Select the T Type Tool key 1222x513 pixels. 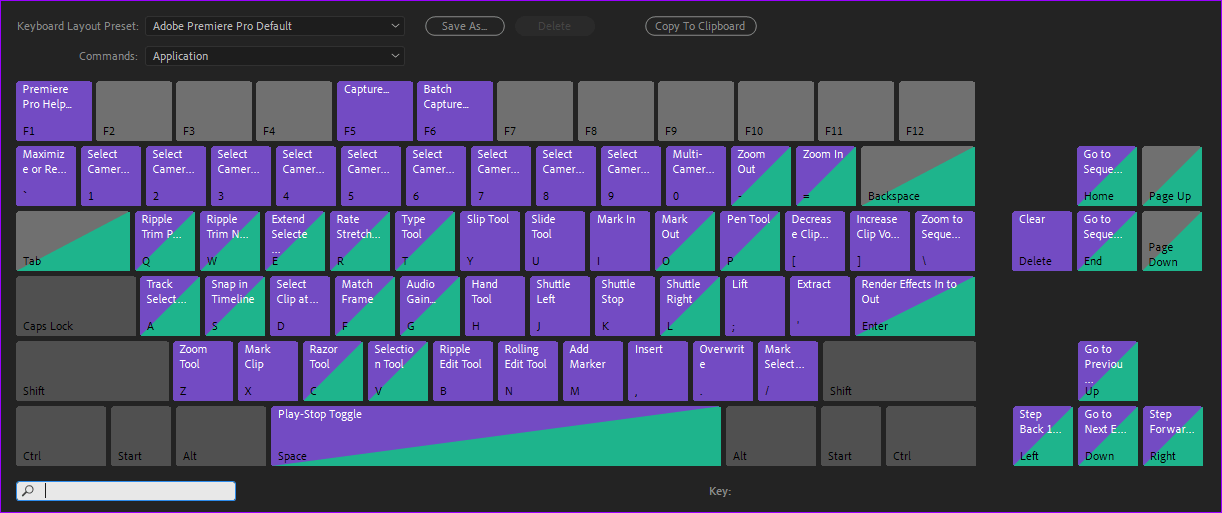tap(425, 241)
